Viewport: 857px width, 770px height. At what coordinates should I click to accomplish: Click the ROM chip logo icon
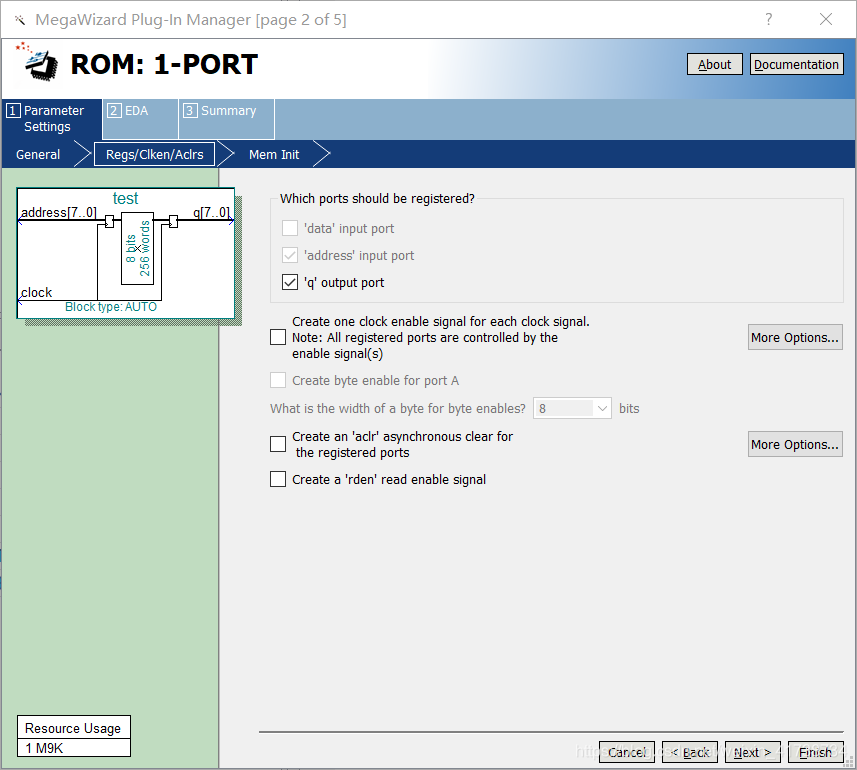[38, 63]
